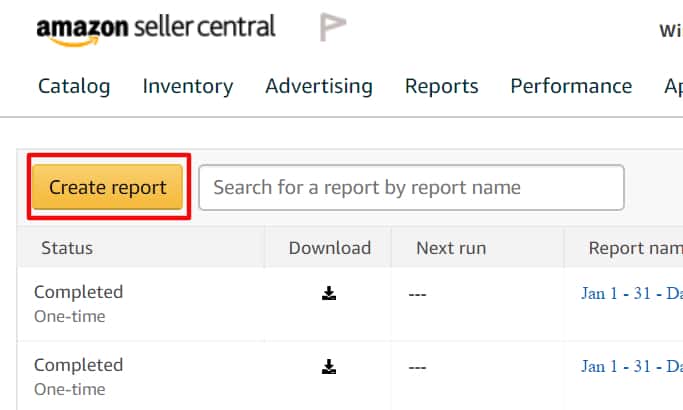
Task: Open the Advertising menu
Action: pos(319,86)
